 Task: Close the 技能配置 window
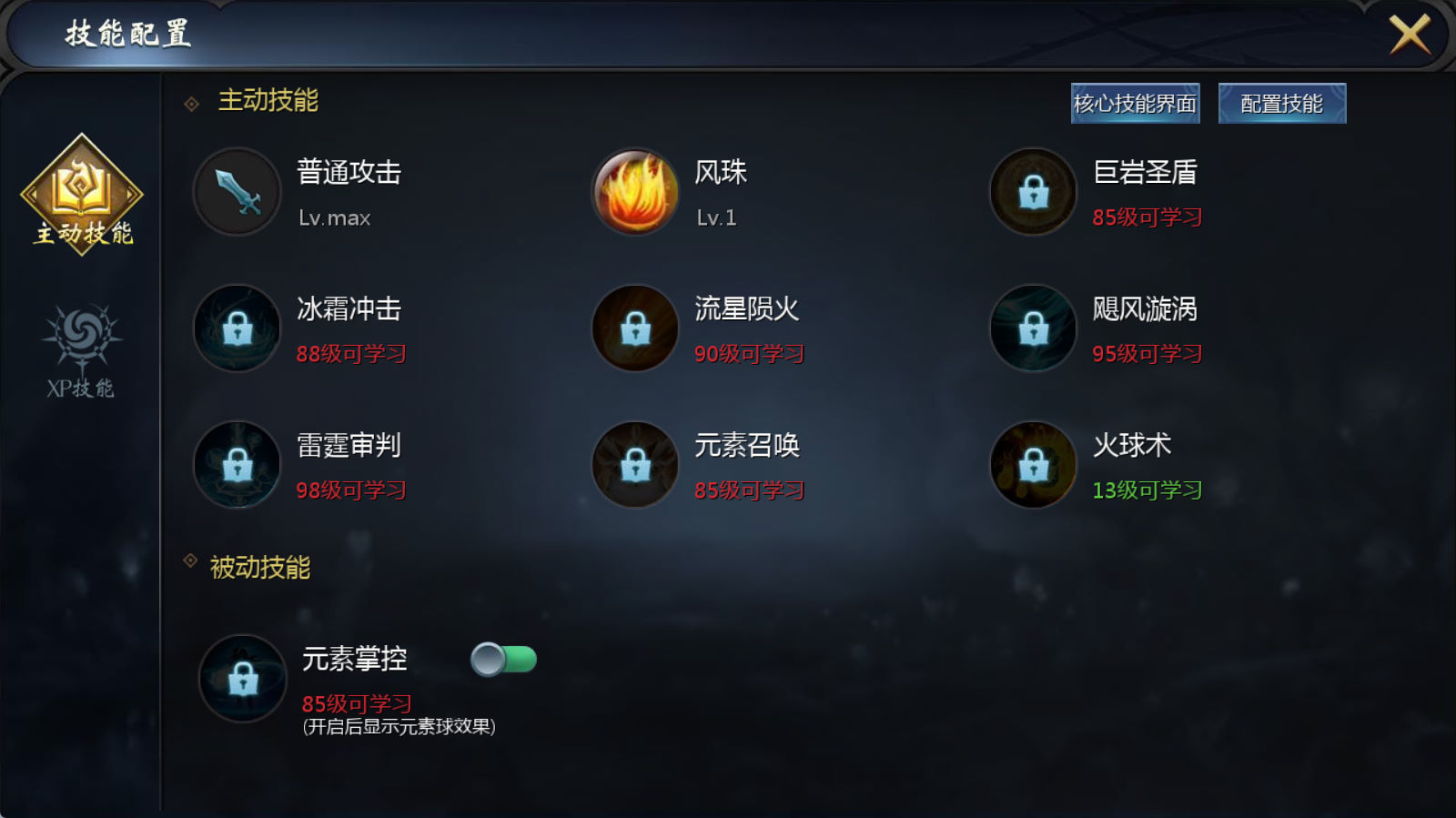[x=1410, y=35]
